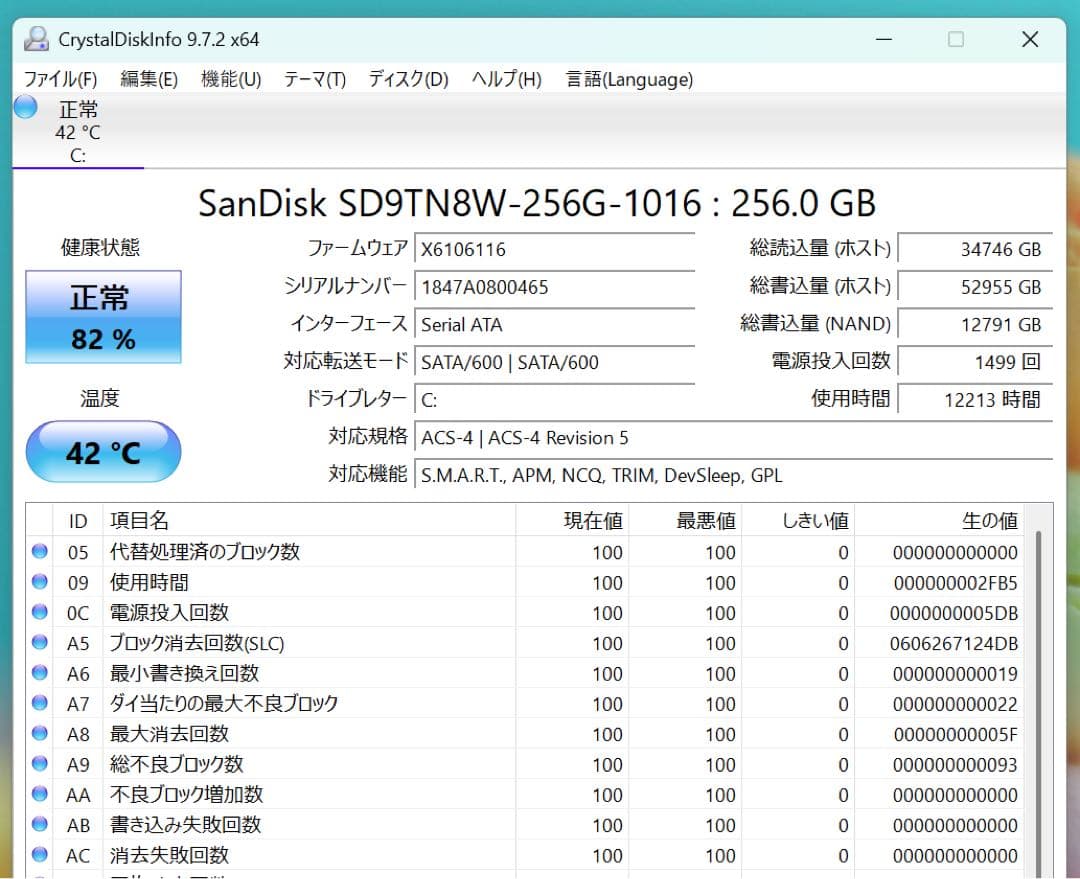Click 総書込量 (NAND) value 12791 GB
The height and width of the screenshot is (879, 1080).
[975, 324]
